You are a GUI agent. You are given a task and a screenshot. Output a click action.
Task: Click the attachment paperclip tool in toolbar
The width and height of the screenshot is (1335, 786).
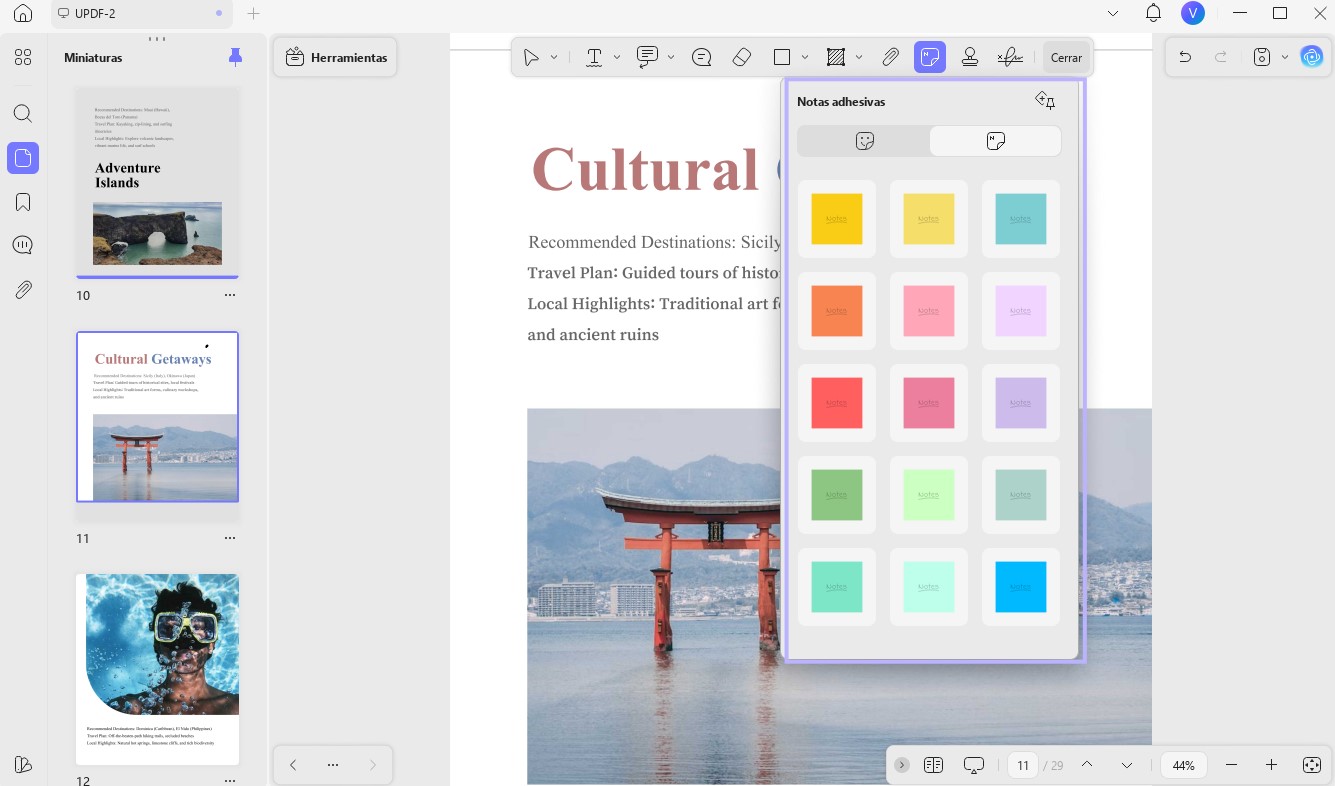890,57
